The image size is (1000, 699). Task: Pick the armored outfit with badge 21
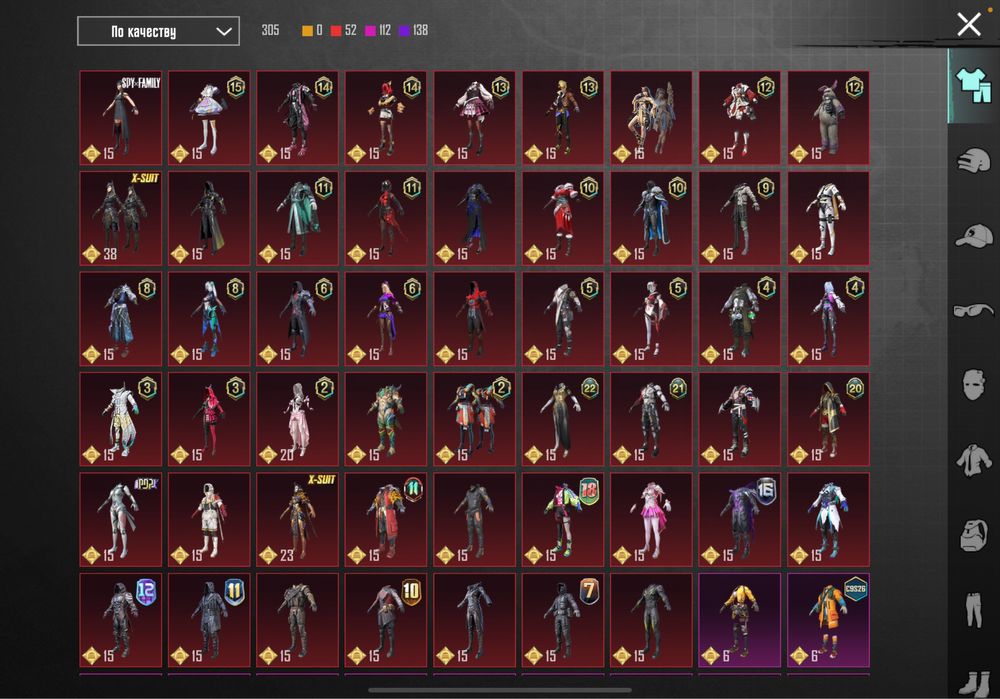click(651, 419)
